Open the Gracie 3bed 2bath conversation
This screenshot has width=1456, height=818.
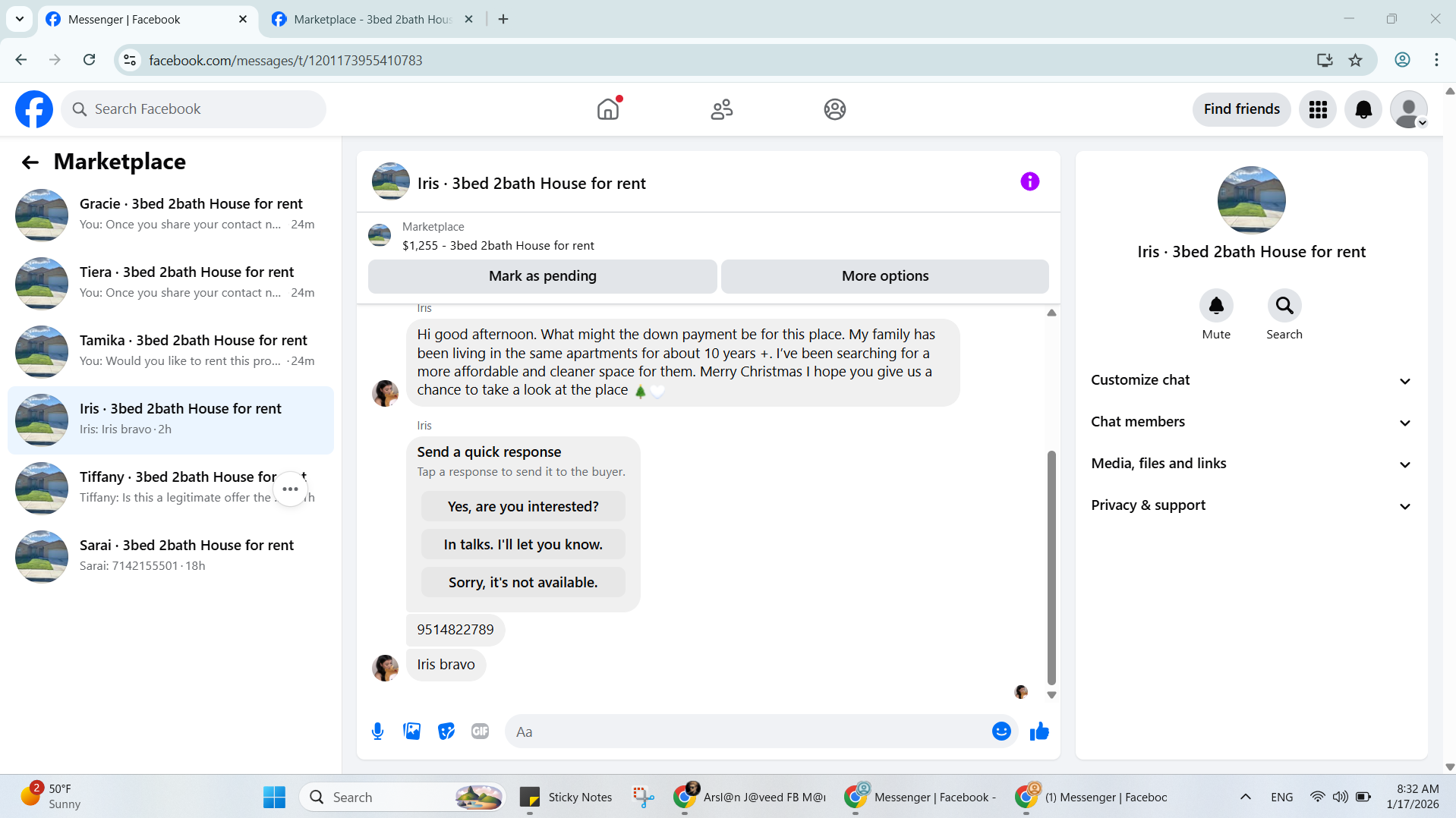tap(171, 214)
